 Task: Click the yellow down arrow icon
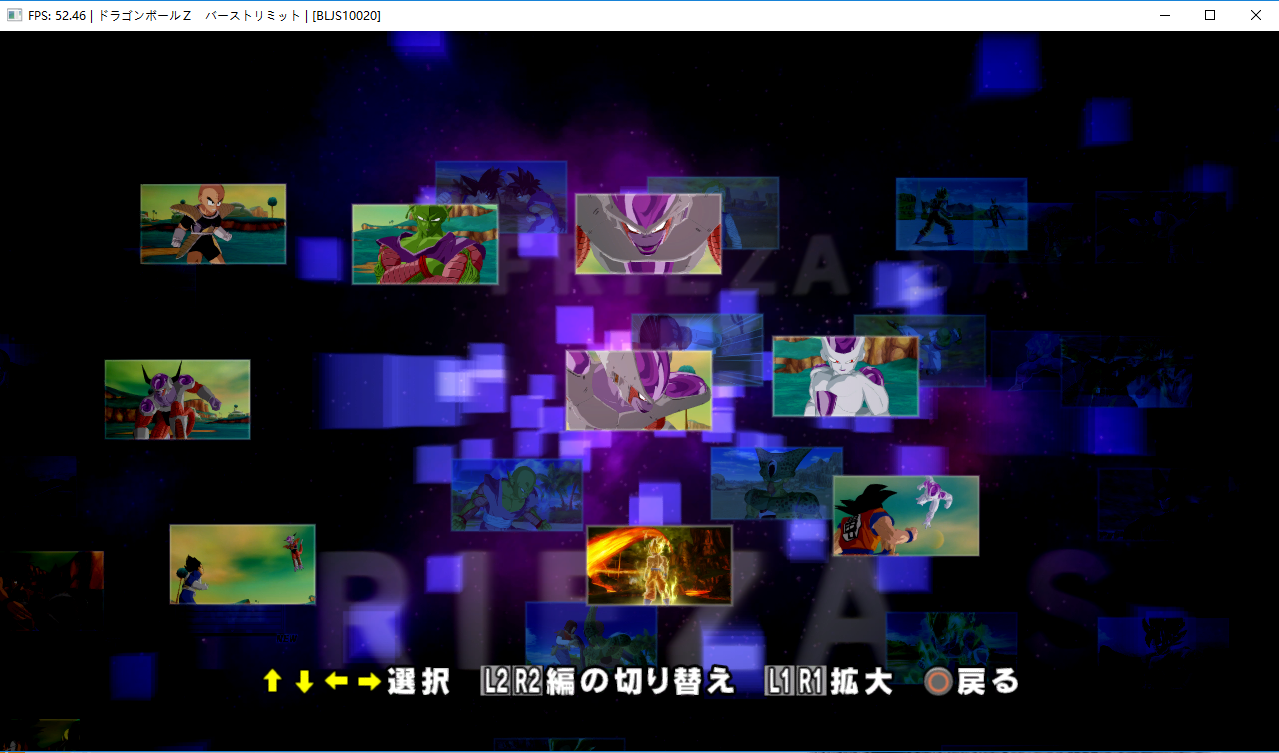pos(305,682)
